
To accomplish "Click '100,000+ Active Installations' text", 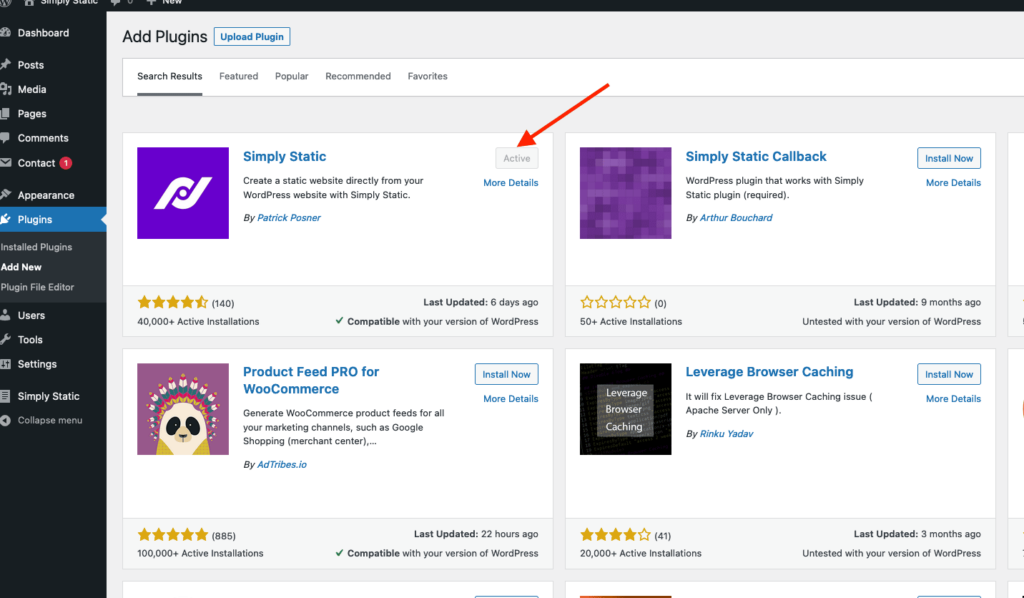I will pos(200,553).
